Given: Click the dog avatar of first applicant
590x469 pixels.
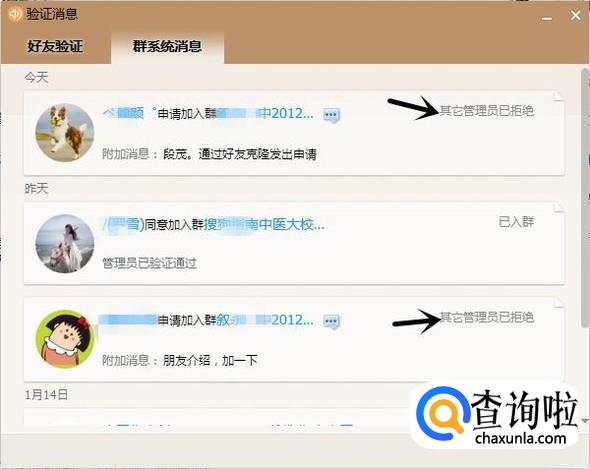Looking at the screenshot, I should (65, 133).
